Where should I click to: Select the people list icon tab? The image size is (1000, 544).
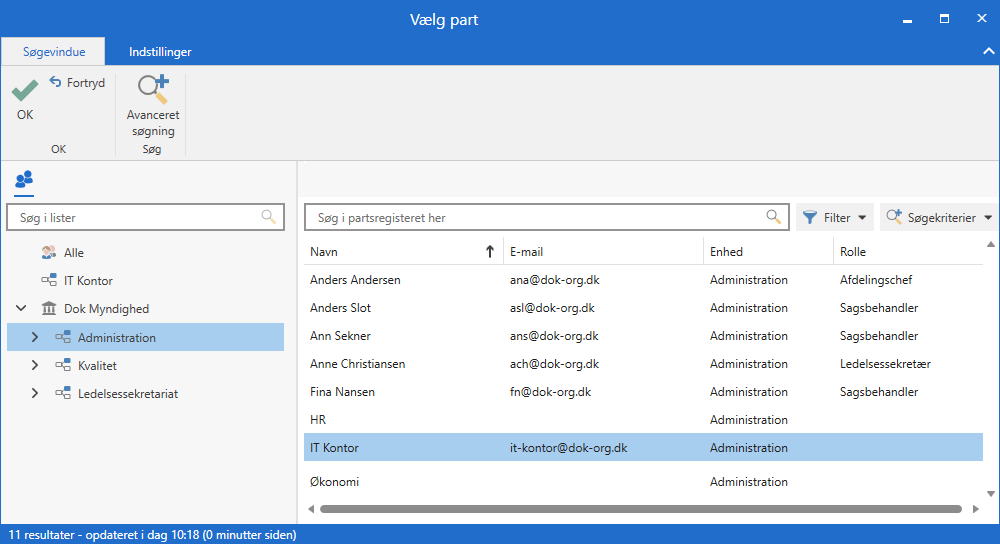[x=24, y=179]
